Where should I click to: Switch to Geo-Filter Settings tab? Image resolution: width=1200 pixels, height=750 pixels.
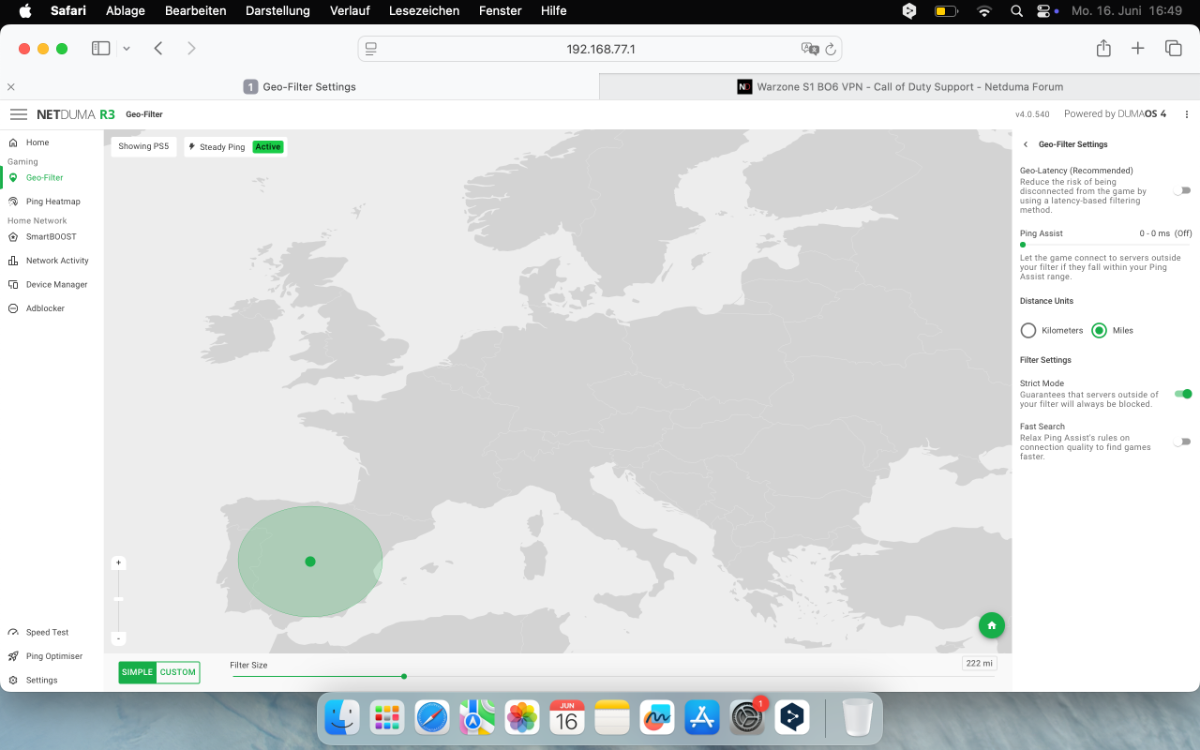click(x=300, y=87)
